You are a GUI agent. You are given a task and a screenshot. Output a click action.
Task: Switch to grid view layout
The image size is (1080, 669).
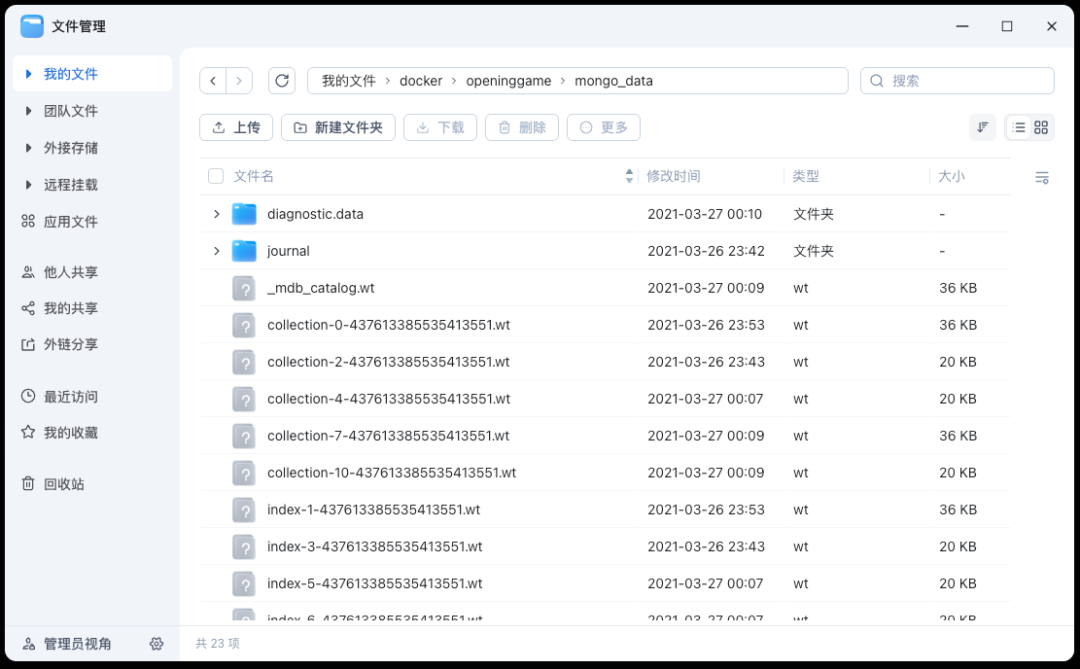pos(1041,127)
